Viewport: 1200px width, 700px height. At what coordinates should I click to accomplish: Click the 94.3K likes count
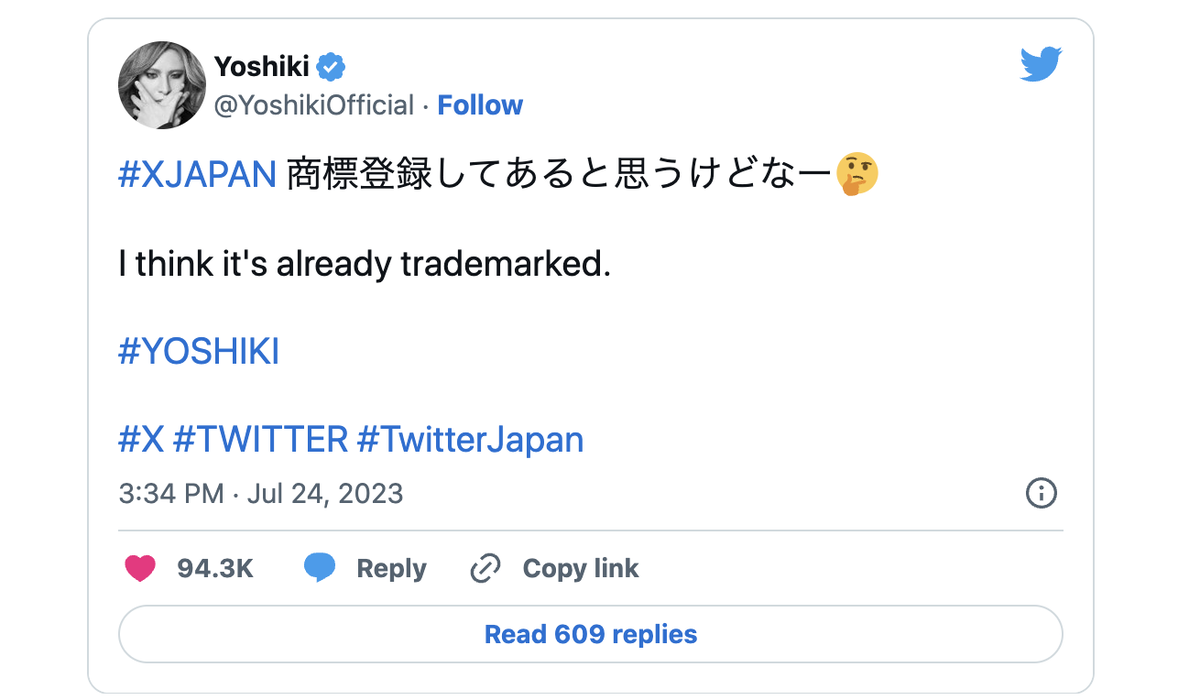coord(215,569)
